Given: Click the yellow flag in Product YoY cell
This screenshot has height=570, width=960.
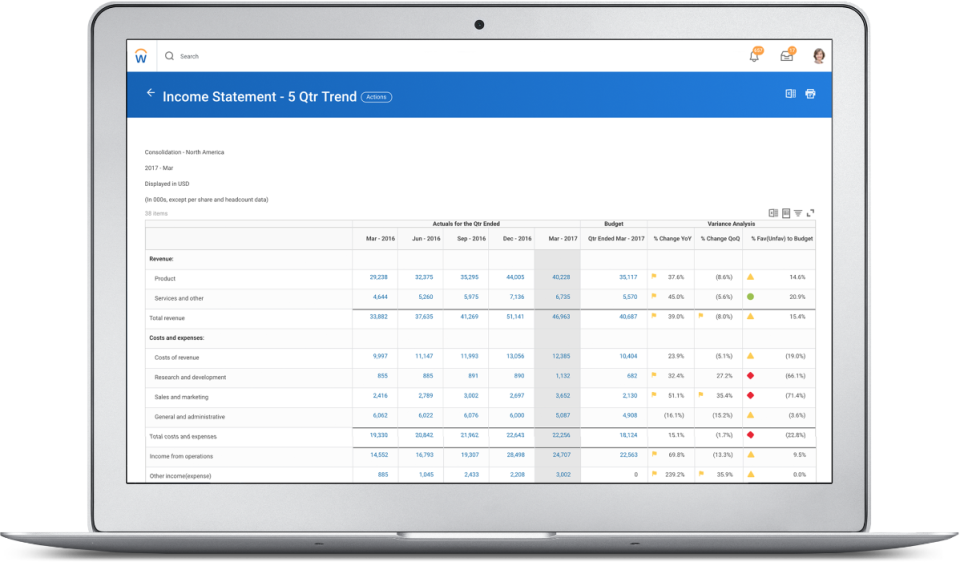Looking at the screenshot, I should pyautogui.click(x=654, y=277).
